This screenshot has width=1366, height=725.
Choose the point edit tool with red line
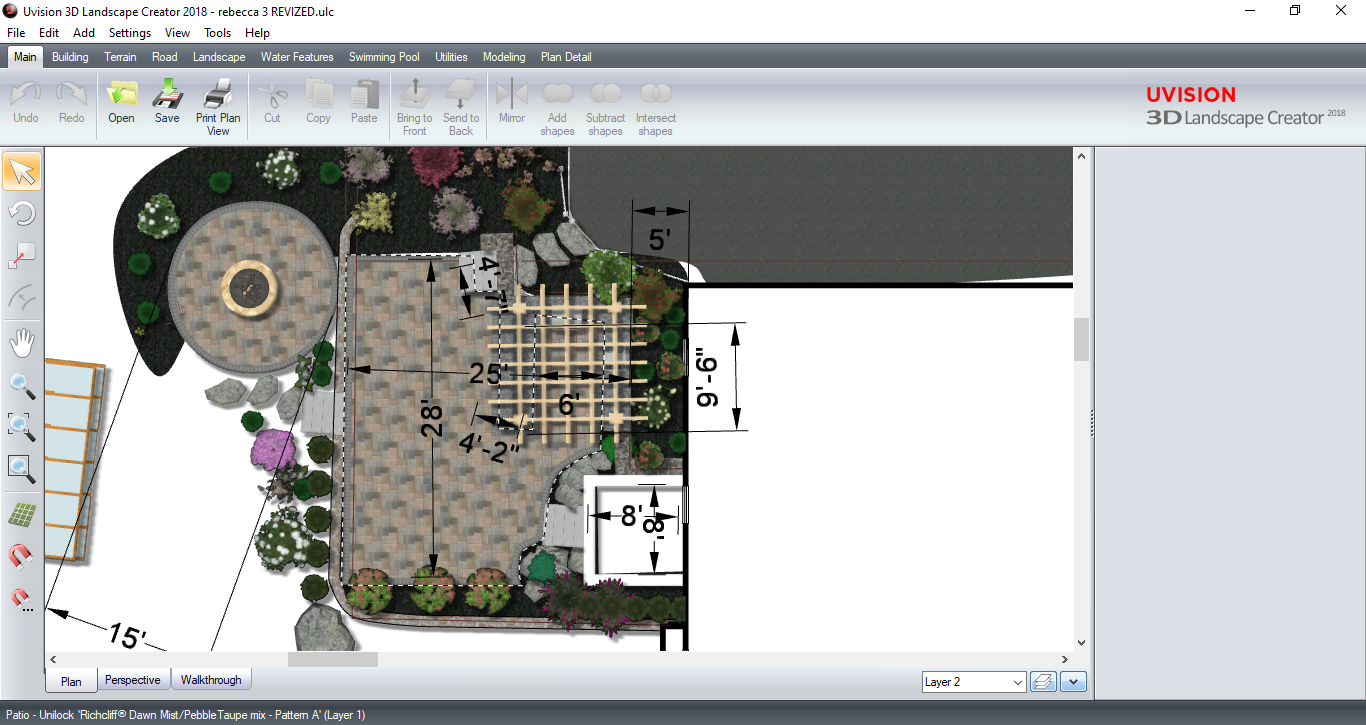pos(22,255)
